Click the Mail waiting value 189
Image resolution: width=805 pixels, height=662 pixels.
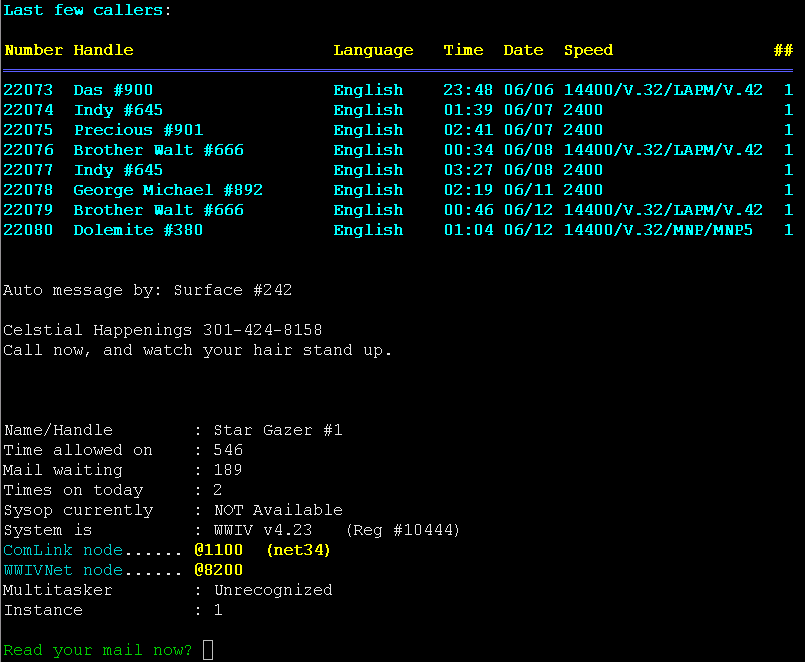coord(228,470)
